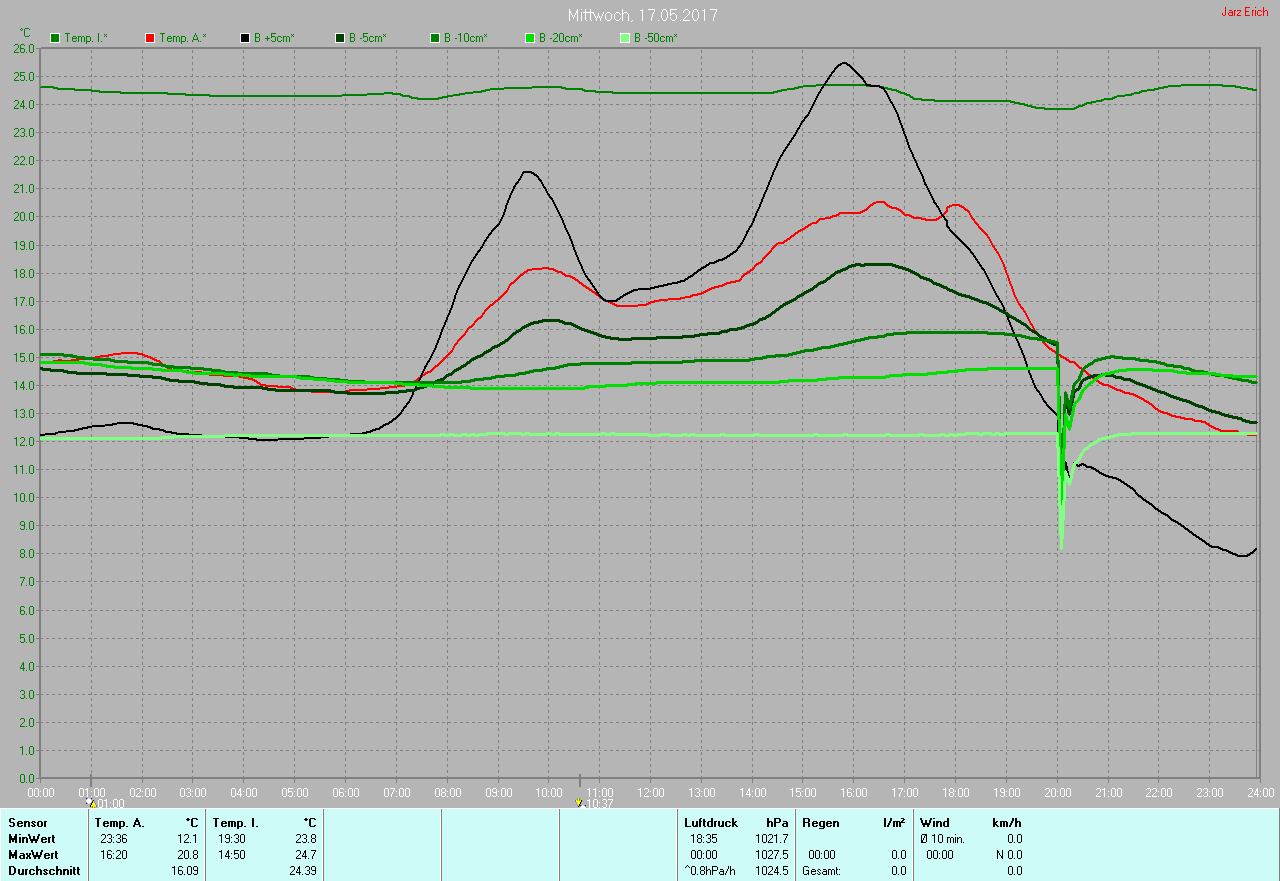Select the average value "24.39"
Image resolution: width=1280 pixels, height=881 pixels.
pyautogui.click(x=303, y=871)
